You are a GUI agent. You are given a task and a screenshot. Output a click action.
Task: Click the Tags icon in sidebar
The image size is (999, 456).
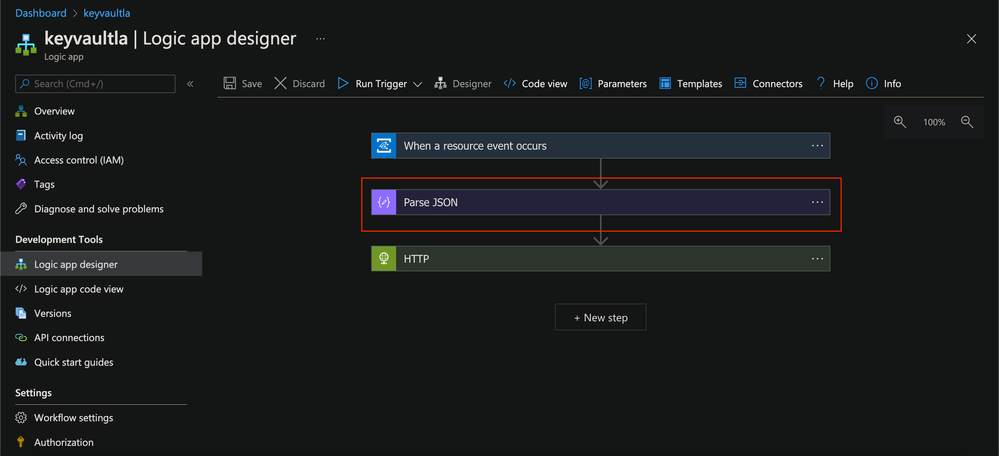21,185
